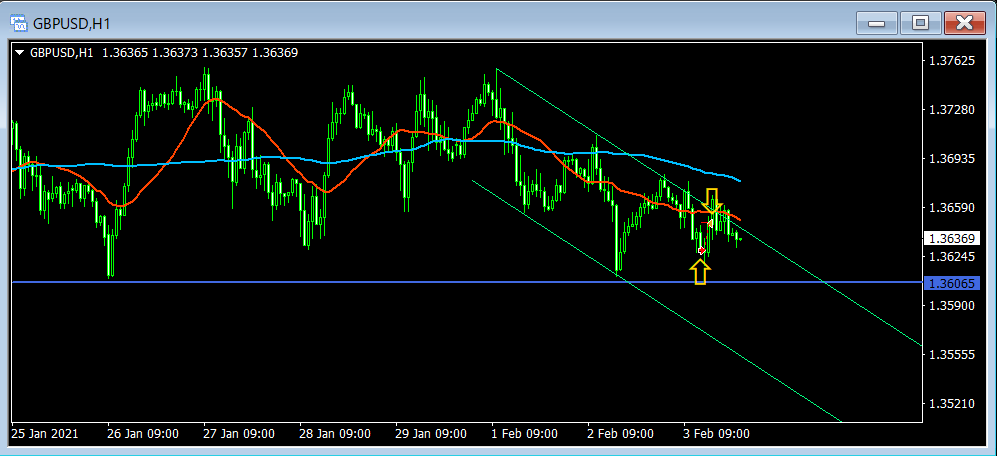Close the GBPUSD,H1 chart window
The image size is (997, 456).
point(964,24)
